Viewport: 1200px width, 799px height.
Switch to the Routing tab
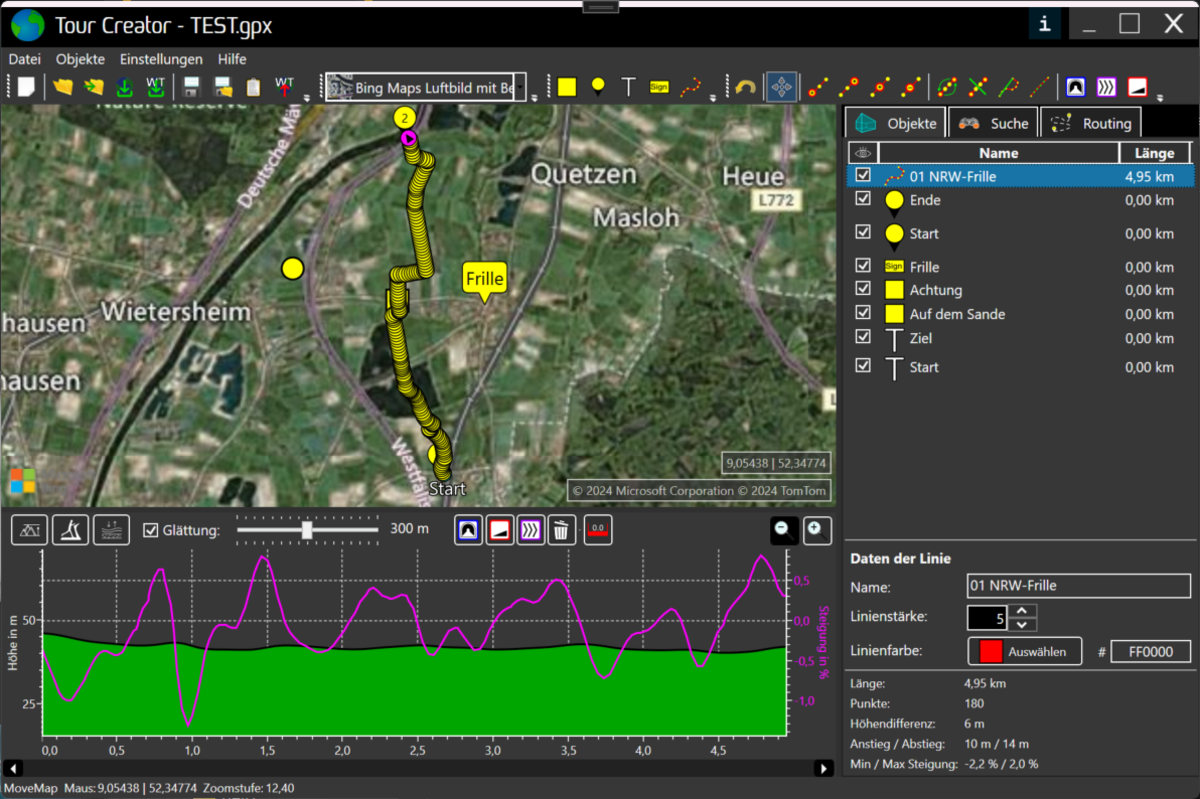click(1091, 123)
